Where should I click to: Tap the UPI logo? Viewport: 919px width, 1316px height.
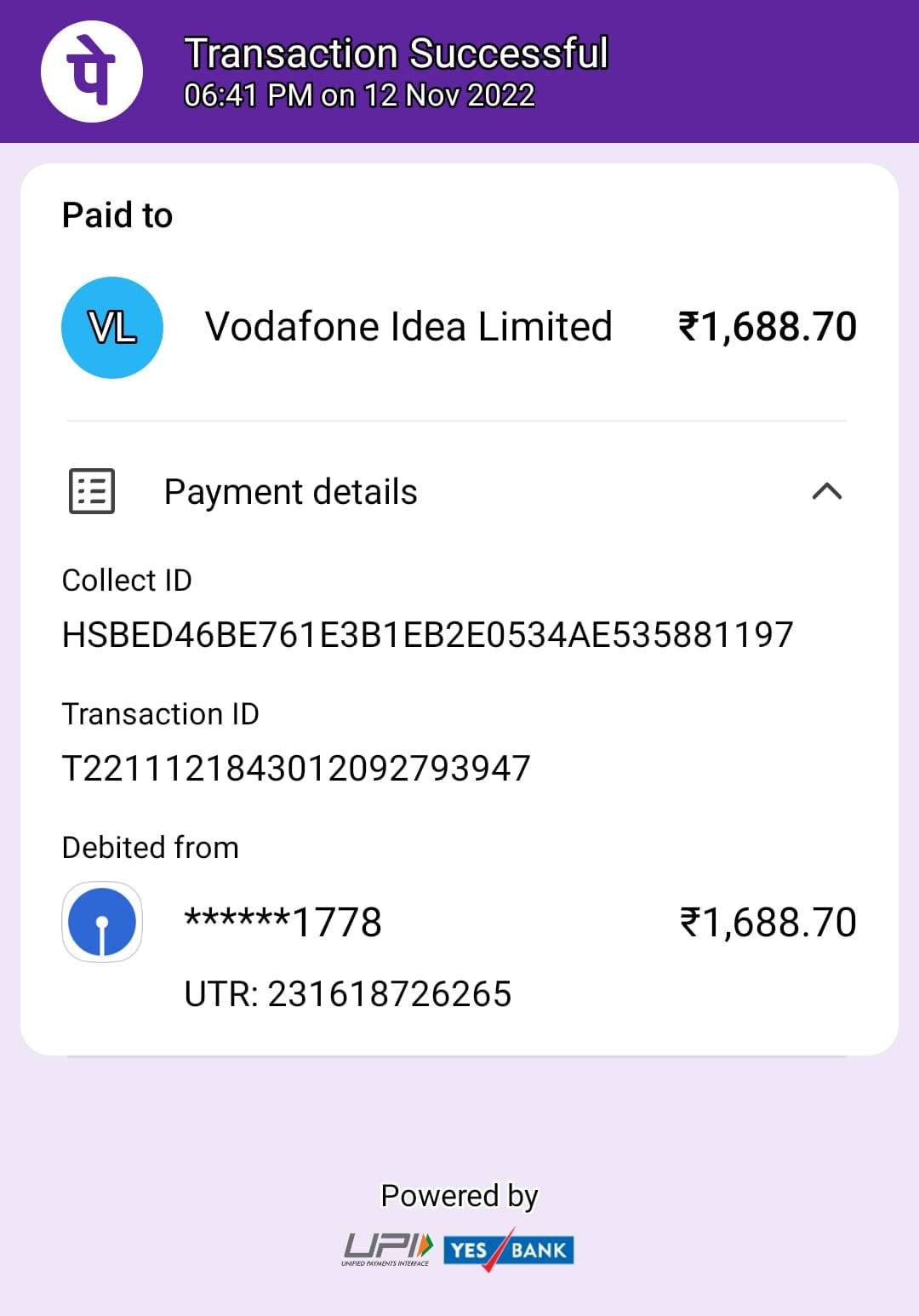(x=387, y=1250)
